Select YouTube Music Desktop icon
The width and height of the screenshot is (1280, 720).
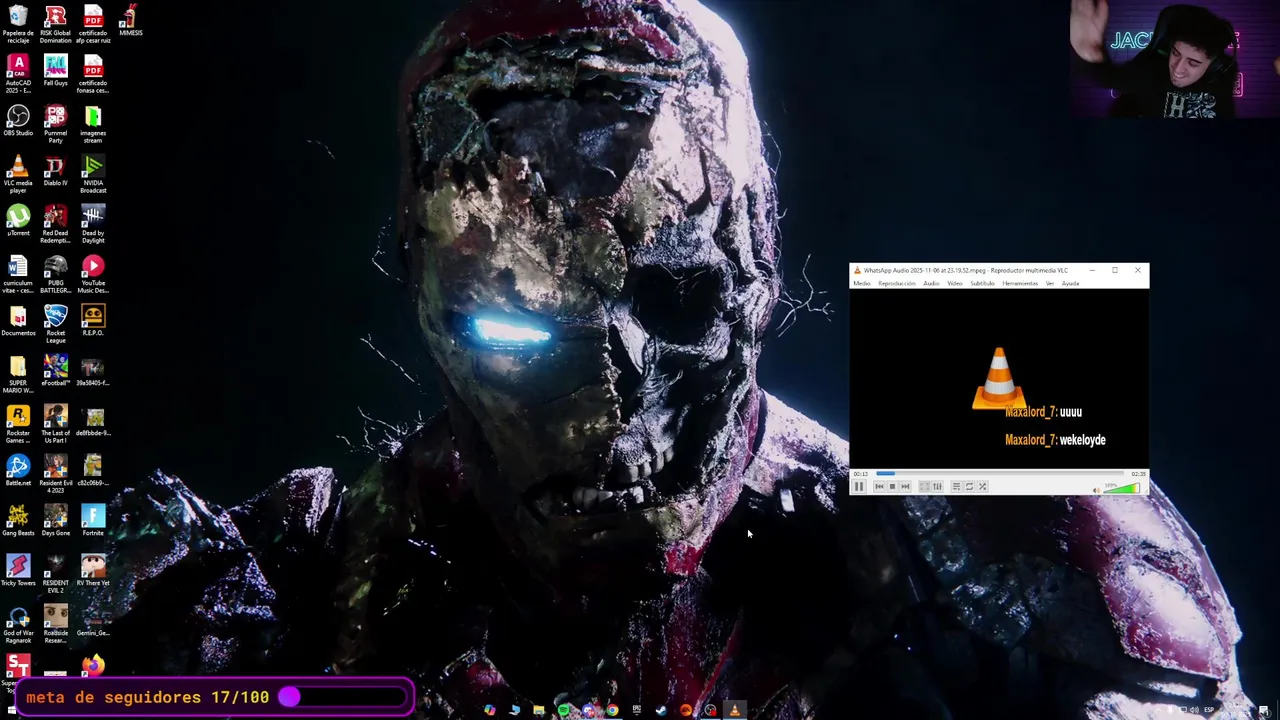pos(93,275)
